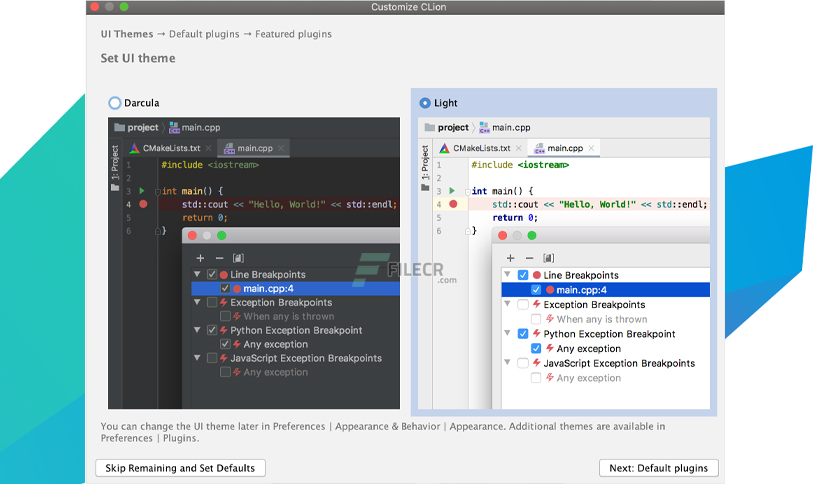Toggle Python Exception Breakpoint checkbox in Darcula preview
The width and height of the screenshot is (836, 484).
pyautogui.click(x=212, y=330)
